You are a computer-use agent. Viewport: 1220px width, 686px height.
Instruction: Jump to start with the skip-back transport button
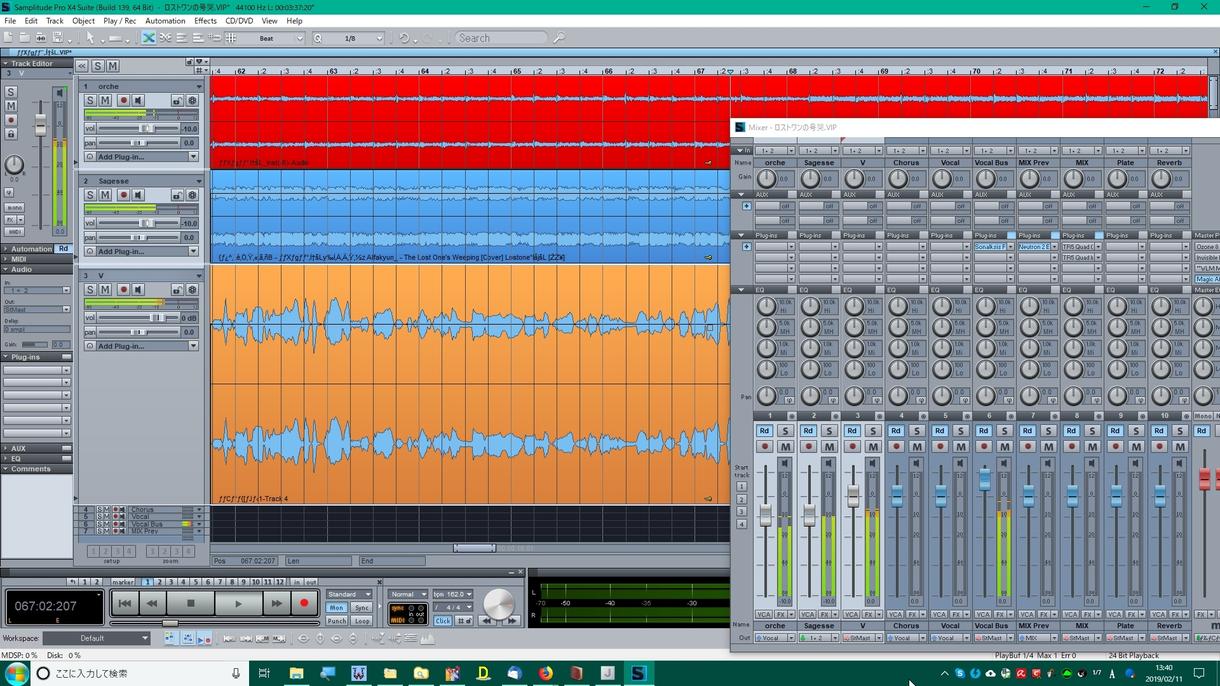click(x=124, y=603)
